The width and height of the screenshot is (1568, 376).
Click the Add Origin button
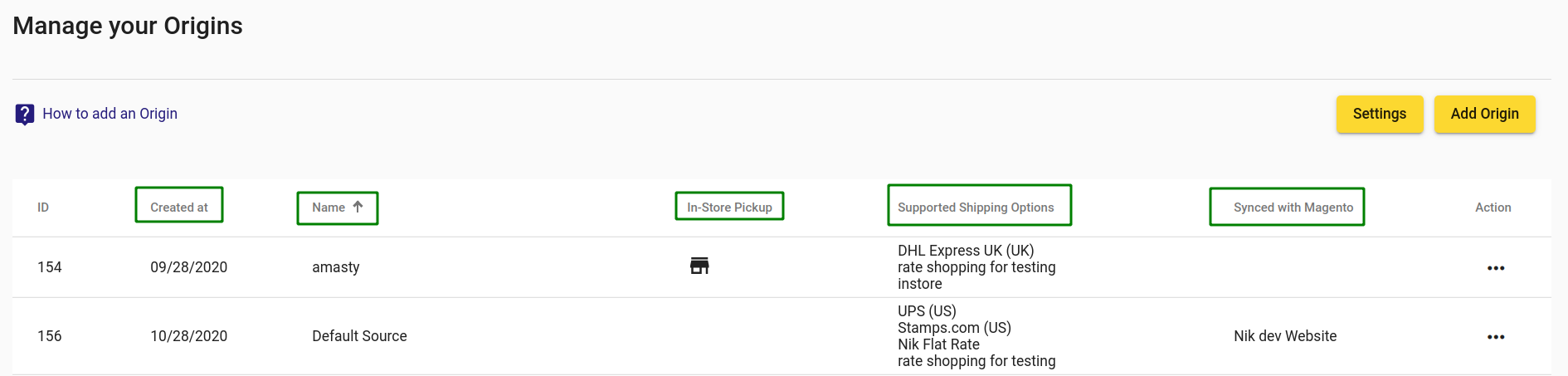tap(1484, 114)
